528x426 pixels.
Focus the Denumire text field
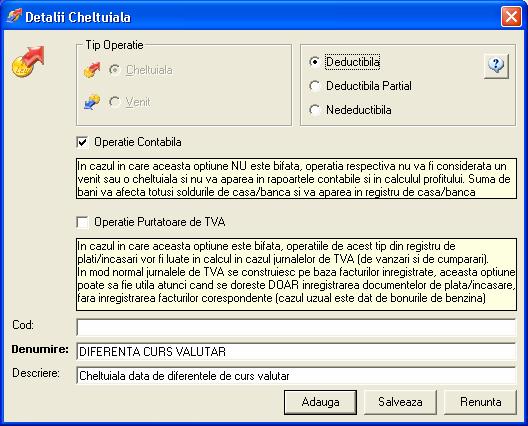coord(296,352)
